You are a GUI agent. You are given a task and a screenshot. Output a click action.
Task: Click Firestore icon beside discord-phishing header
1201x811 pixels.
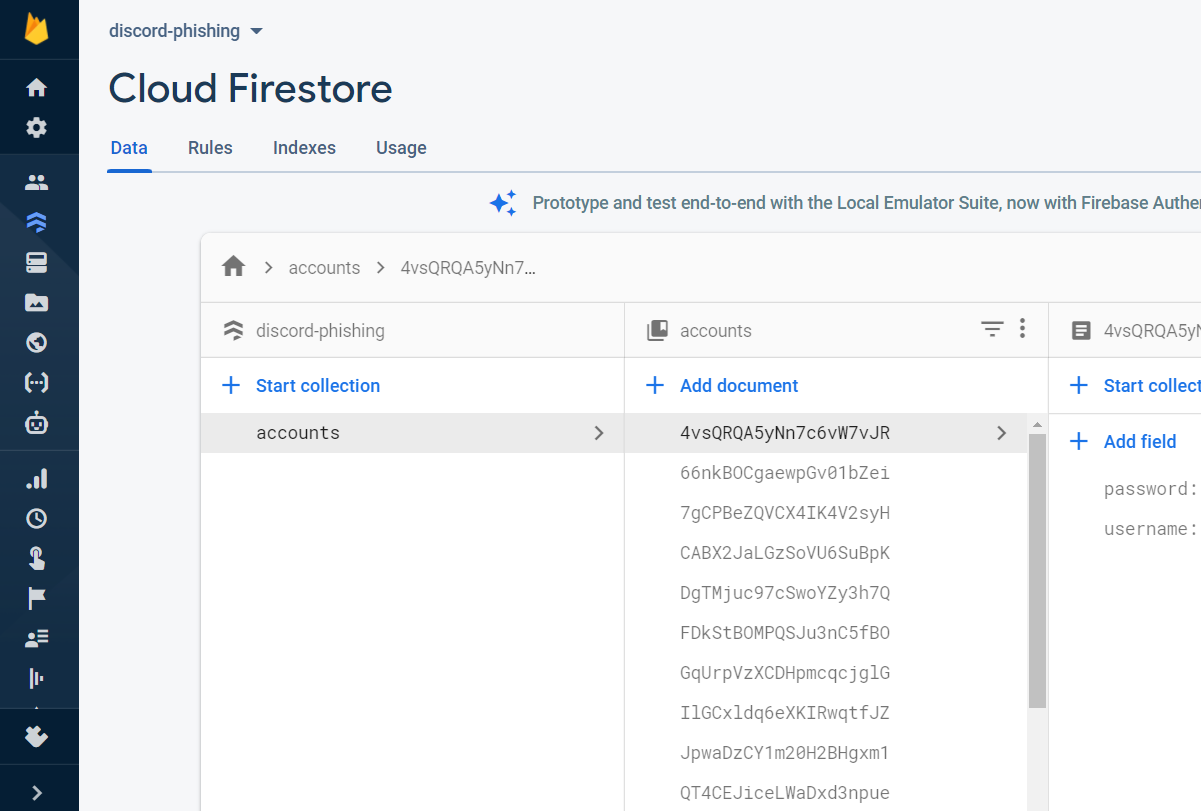[x=233, y=330]
